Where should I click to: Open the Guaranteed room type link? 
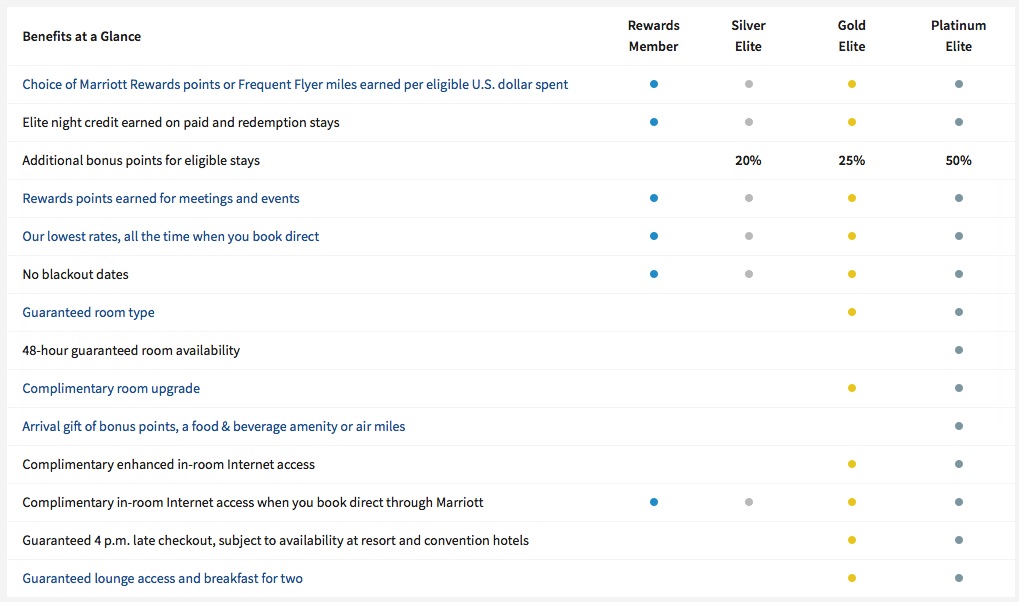click(88, 312)
